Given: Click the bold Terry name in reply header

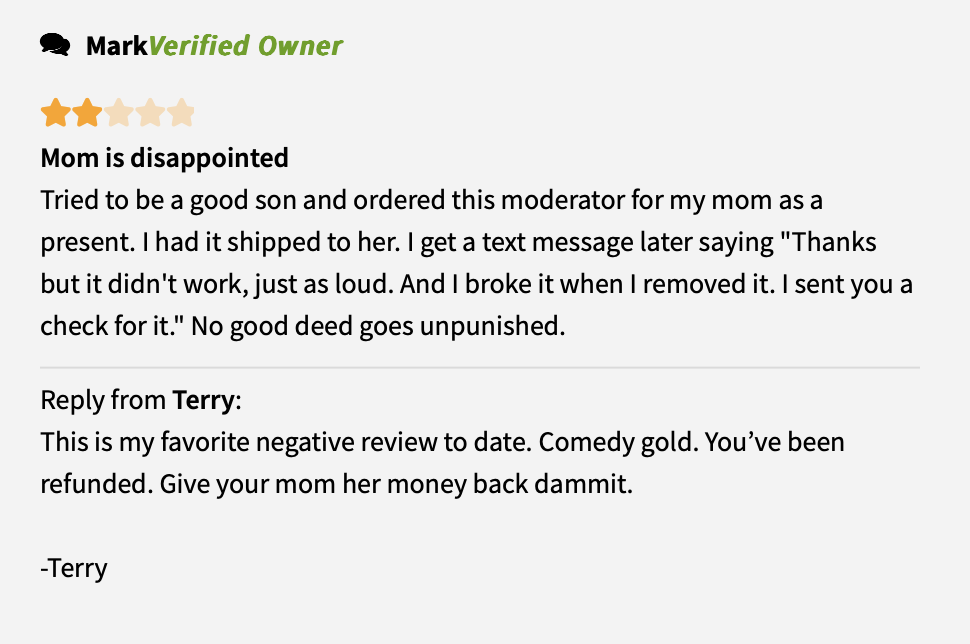Looking at the screenshot, I should pyautogui.click(x=203, y=400).
